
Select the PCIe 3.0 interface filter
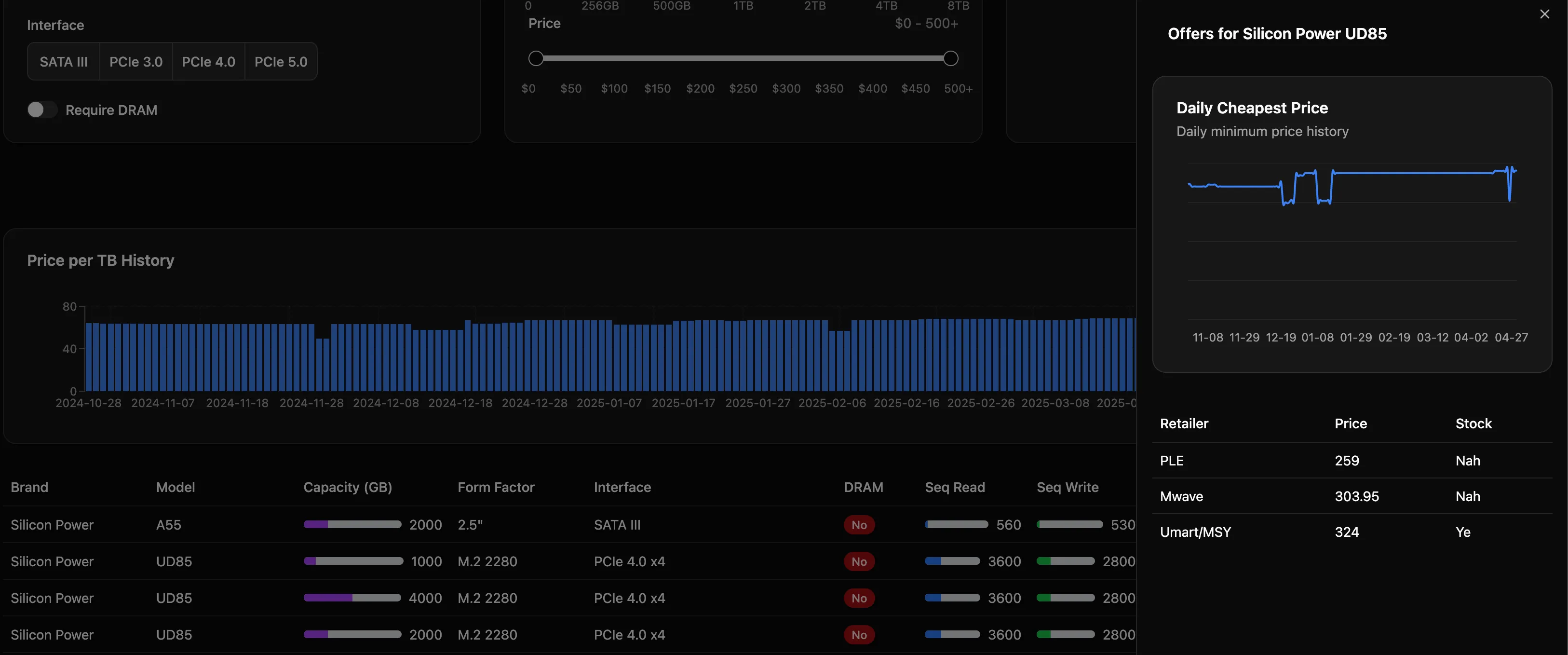136,61
